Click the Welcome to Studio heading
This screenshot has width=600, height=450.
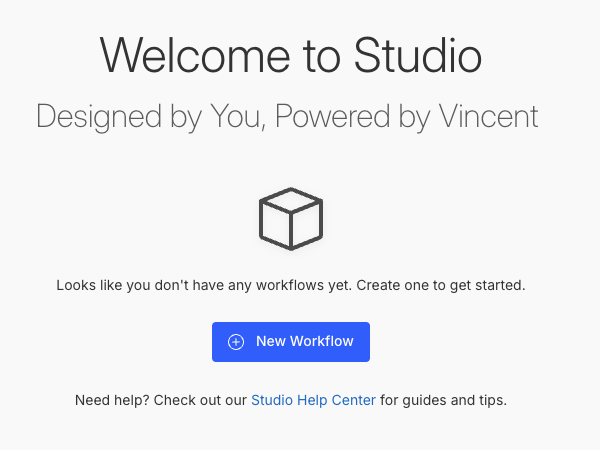[290, 56]
